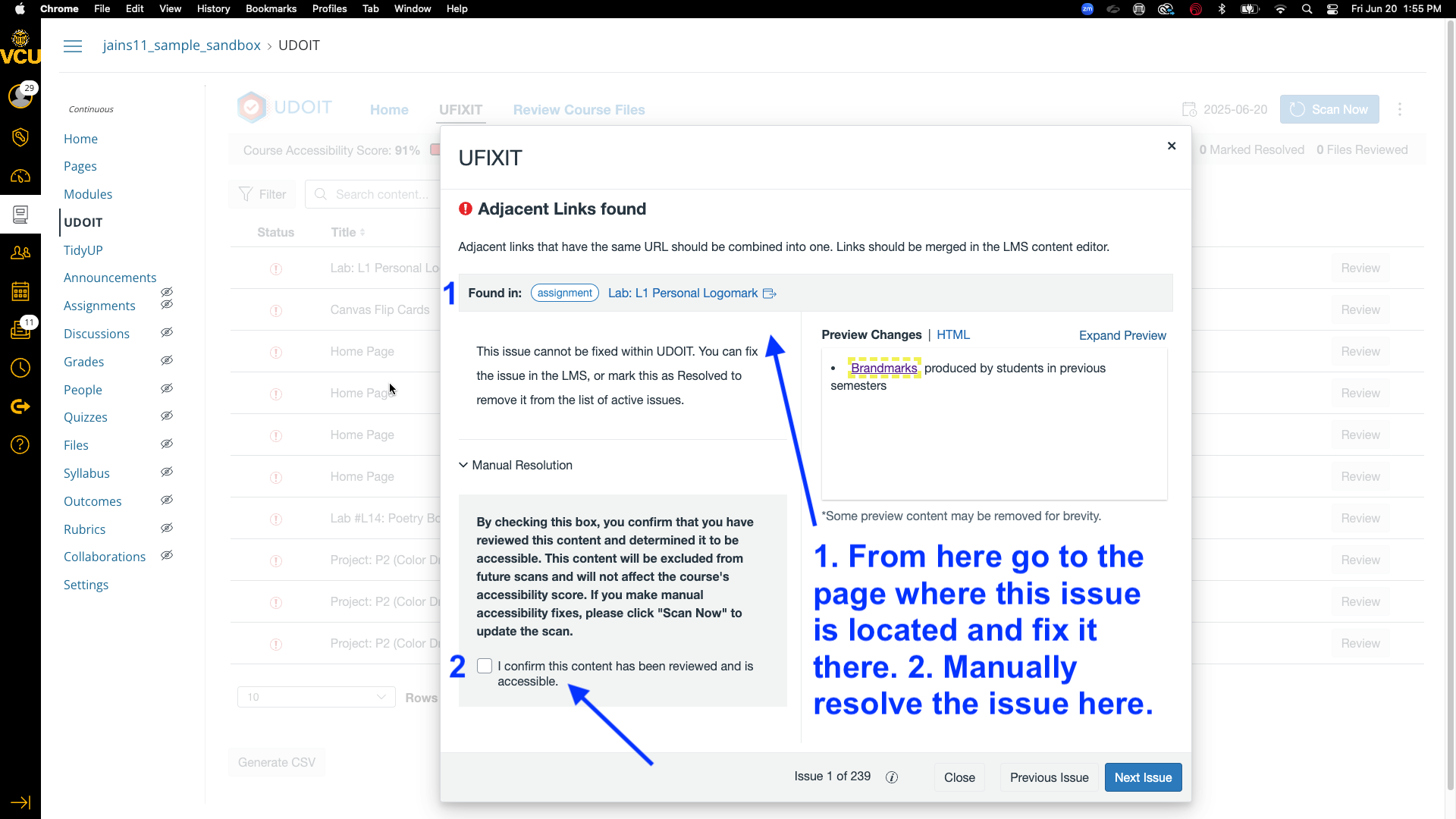Open the Inbox icon with 11 badge
This screenshot has width=1456, height=819.
coord(20,329)
